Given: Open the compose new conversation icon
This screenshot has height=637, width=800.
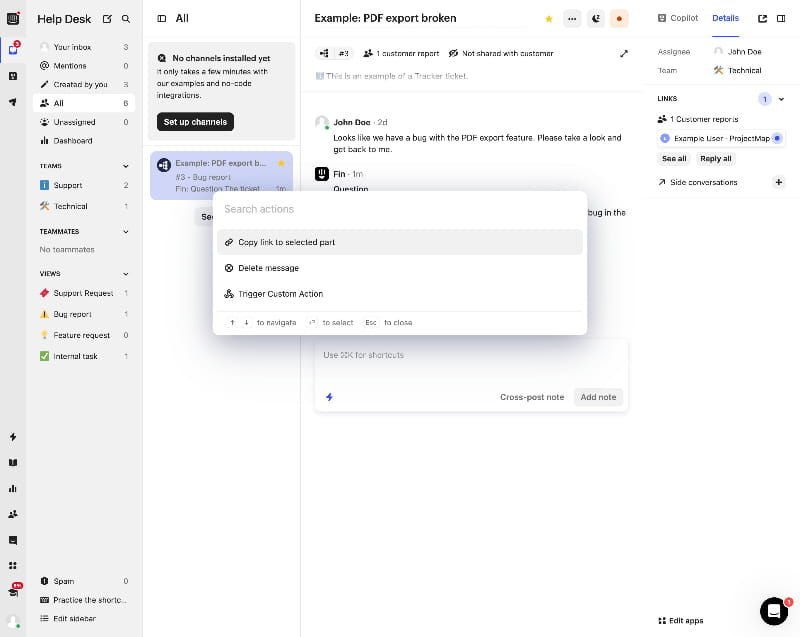Looking at the screenshot, I should pos(107,19).
